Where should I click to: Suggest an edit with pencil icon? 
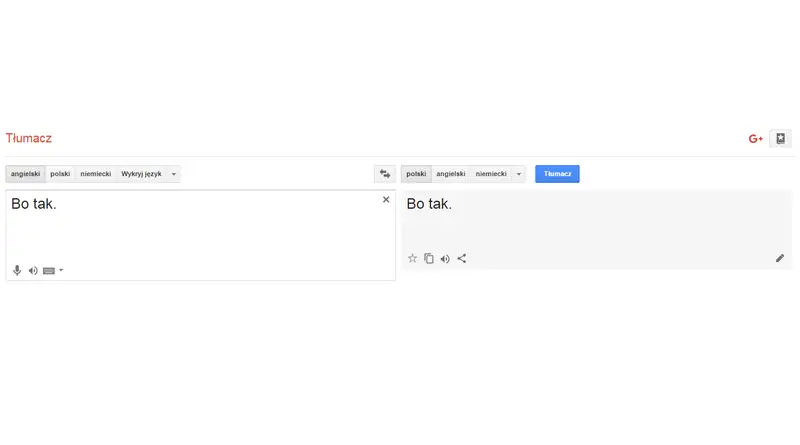click(780, 258)
